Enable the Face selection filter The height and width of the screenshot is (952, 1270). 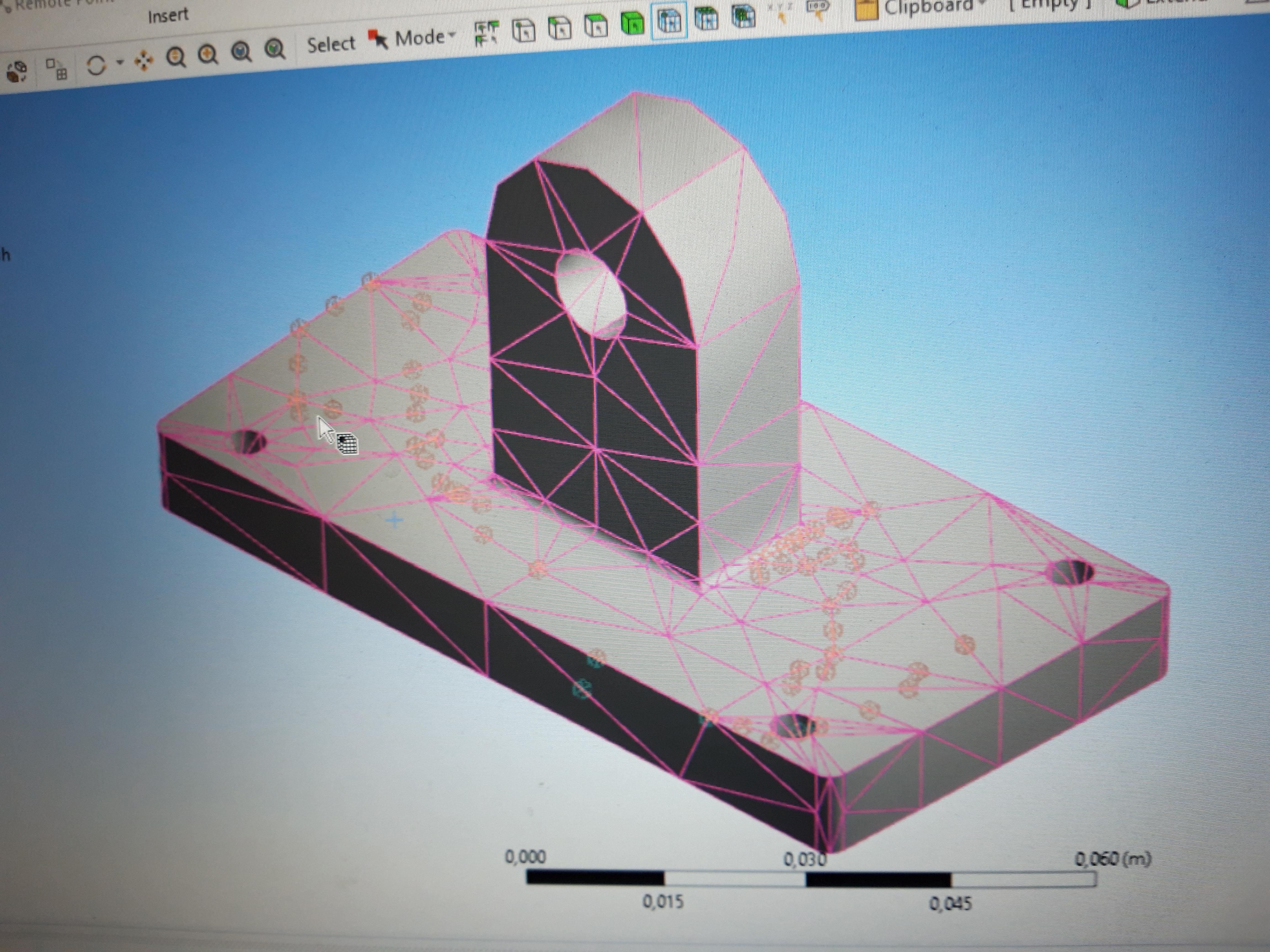pos(595,25)
